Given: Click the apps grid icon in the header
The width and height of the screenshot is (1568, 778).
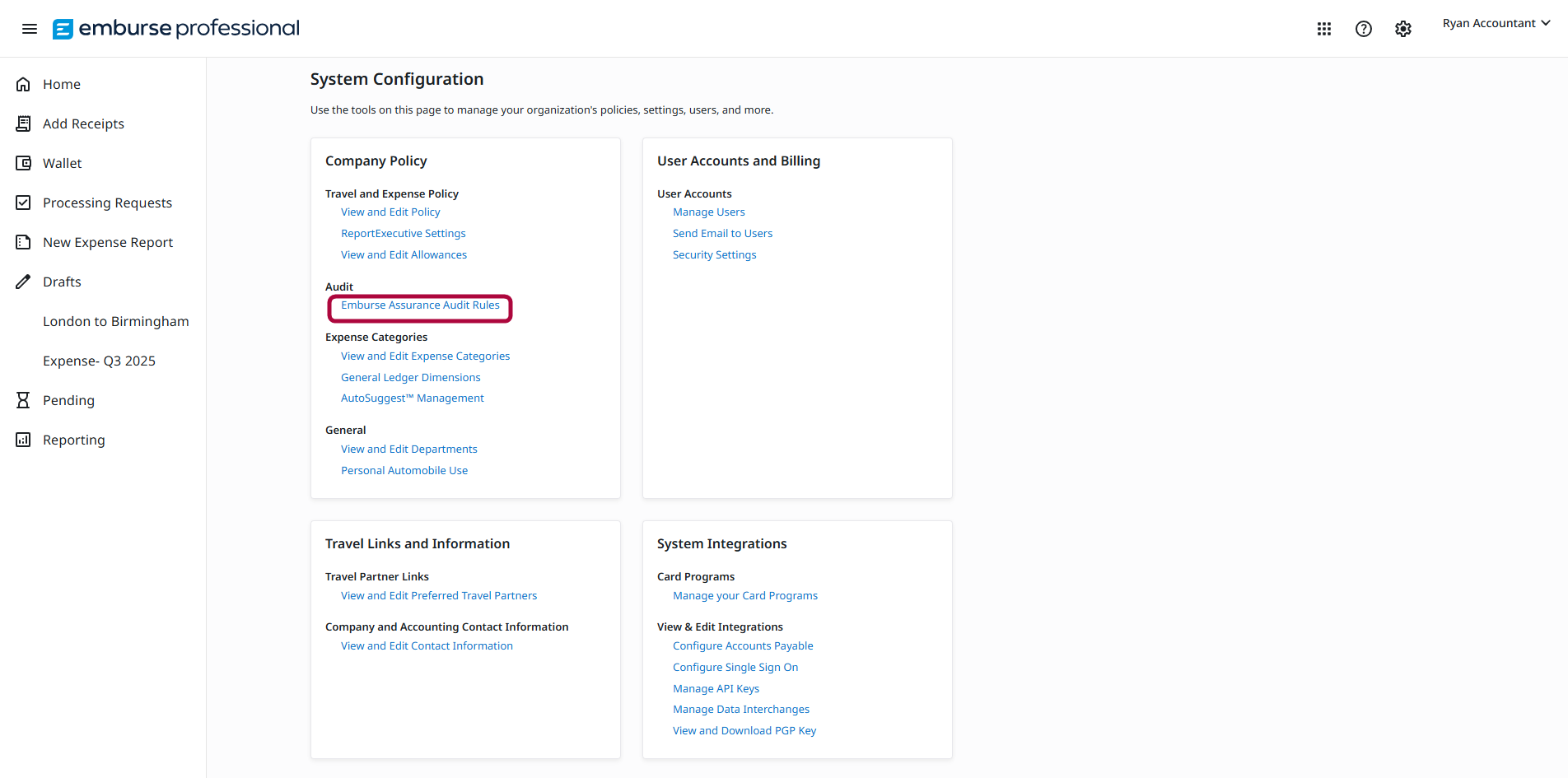Looking at the screenshot, I should 1324,28.
